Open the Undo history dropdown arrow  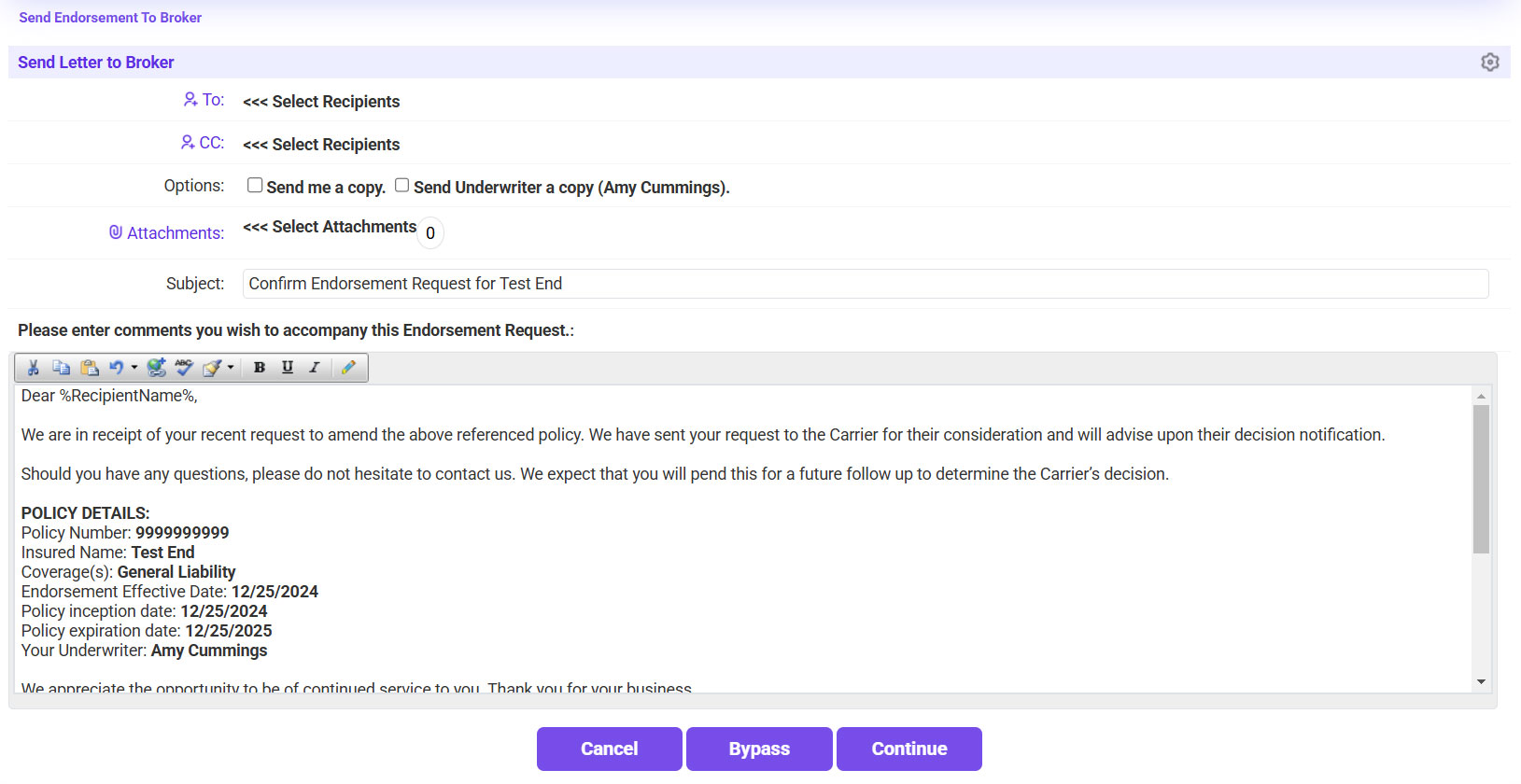point(134,368)
